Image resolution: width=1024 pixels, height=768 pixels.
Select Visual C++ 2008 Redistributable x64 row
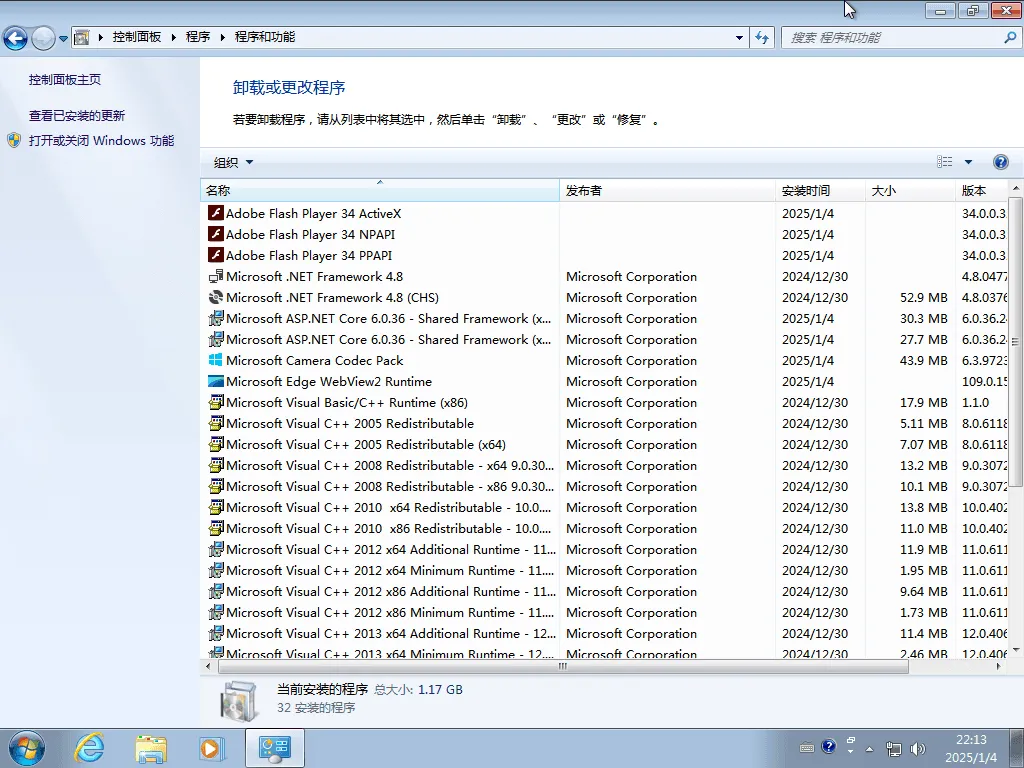[x=604, y=465]
